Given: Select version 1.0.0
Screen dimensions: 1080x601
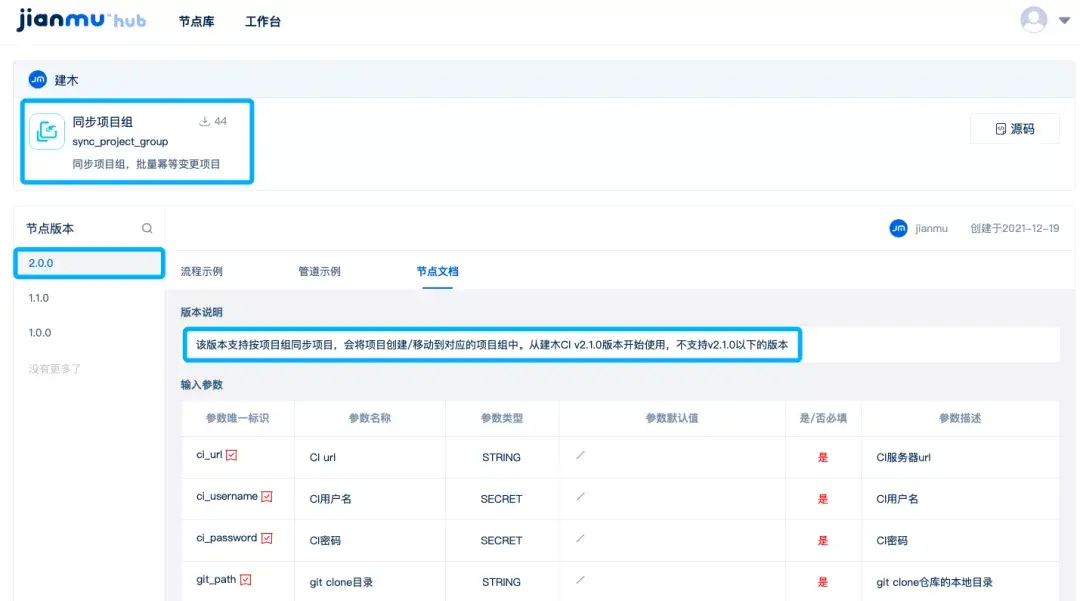Looking at the screenshot, I should coord(39,333).
